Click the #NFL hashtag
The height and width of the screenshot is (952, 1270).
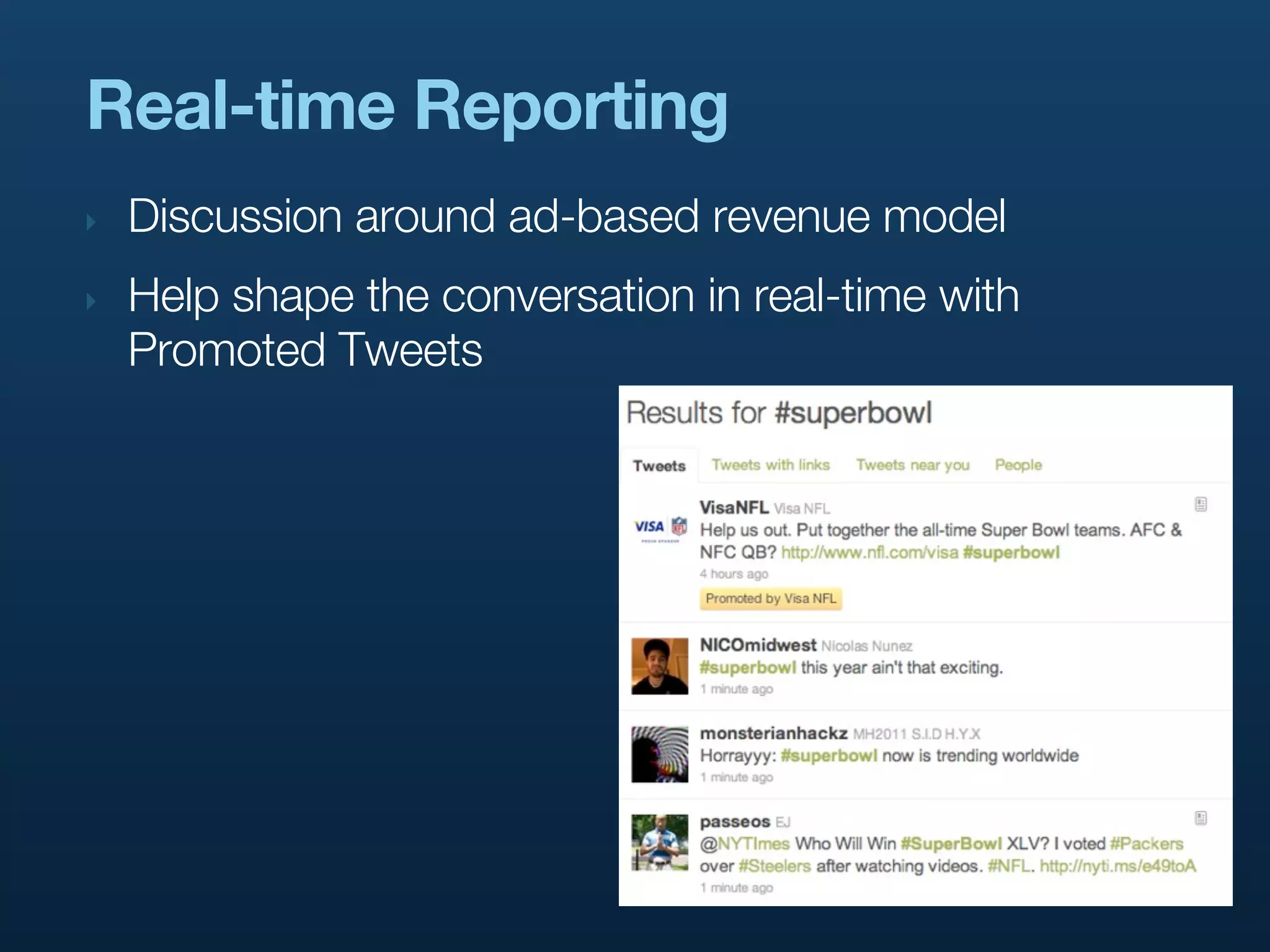(1009, 866)
